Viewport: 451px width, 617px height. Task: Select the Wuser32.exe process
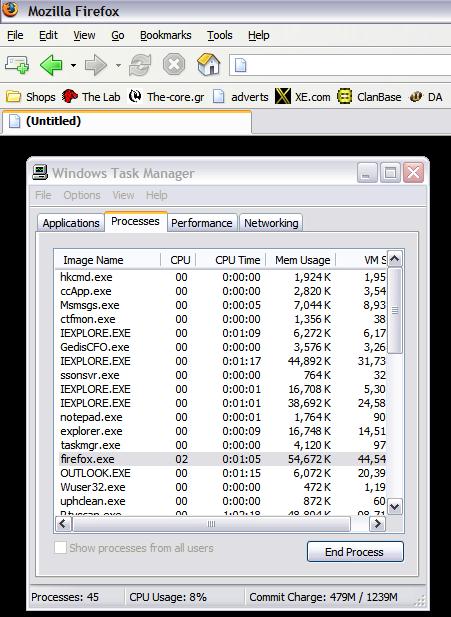click(x=93, y=487)
